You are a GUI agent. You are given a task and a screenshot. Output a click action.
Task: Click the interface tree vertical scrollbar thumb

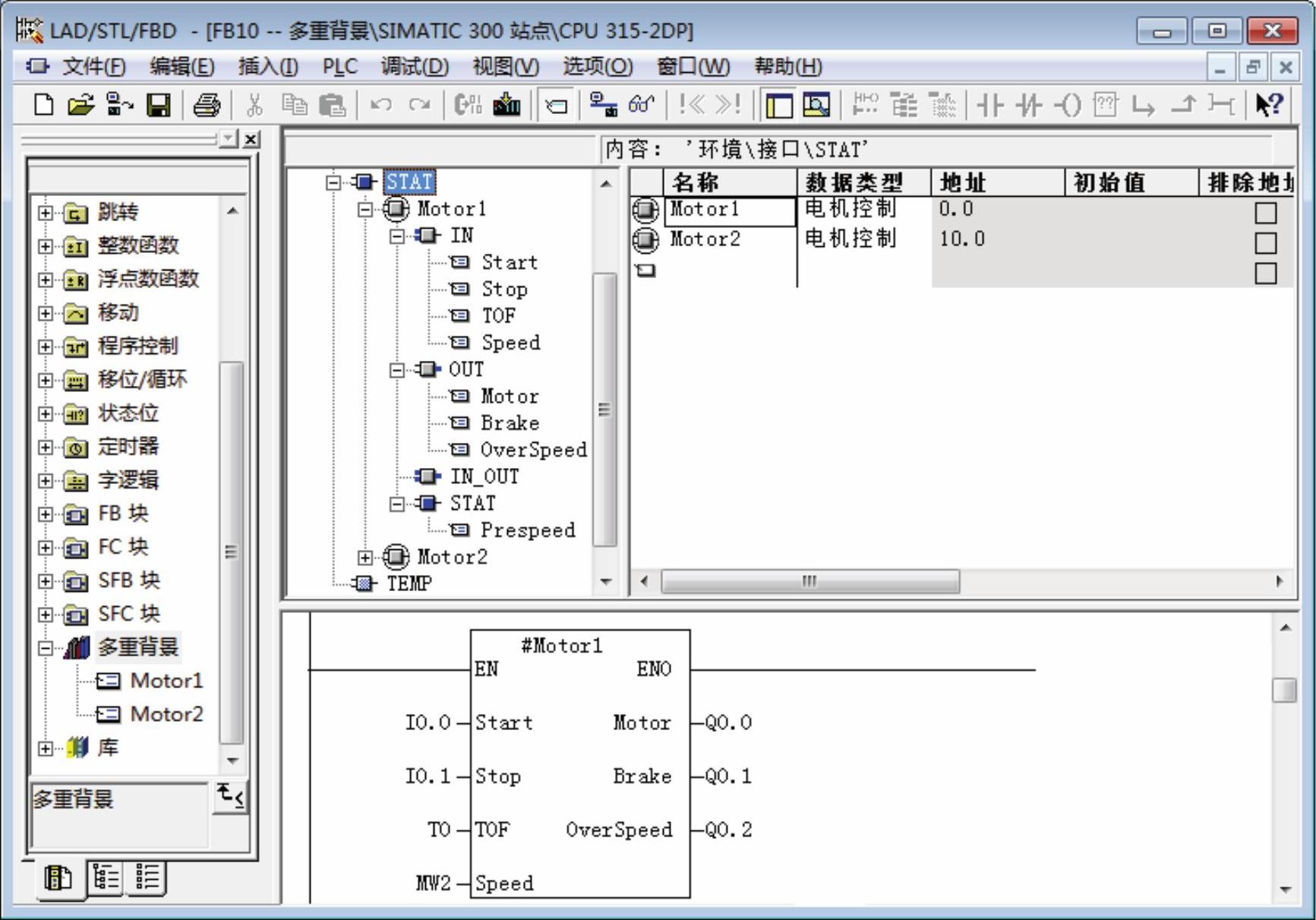click(604, 409)
